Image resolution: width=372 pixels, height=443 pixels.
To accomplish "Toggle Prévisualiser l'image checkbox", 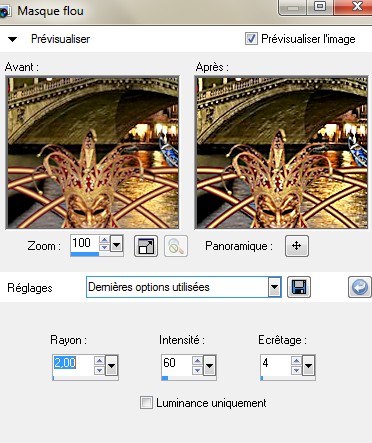I will (x=251, y=39).
